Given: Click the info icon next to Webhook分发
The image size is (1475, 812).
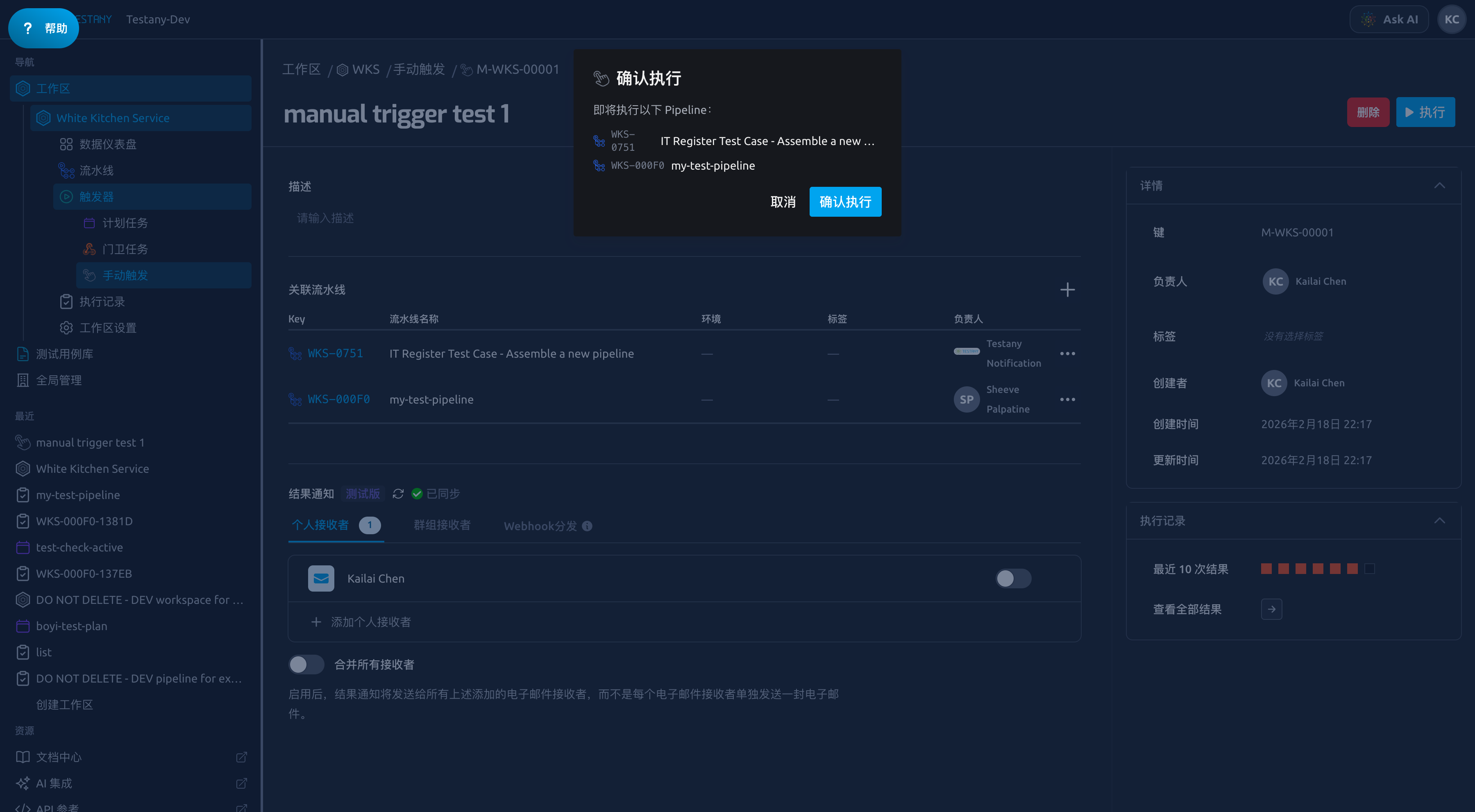Looking at the screenshot, I should tap(587, 526).
